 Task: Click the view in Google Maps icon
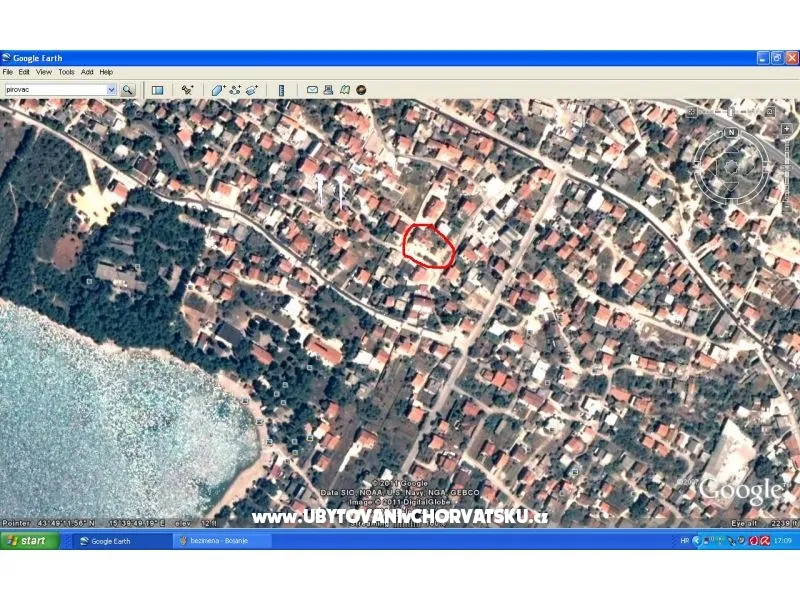345,90
